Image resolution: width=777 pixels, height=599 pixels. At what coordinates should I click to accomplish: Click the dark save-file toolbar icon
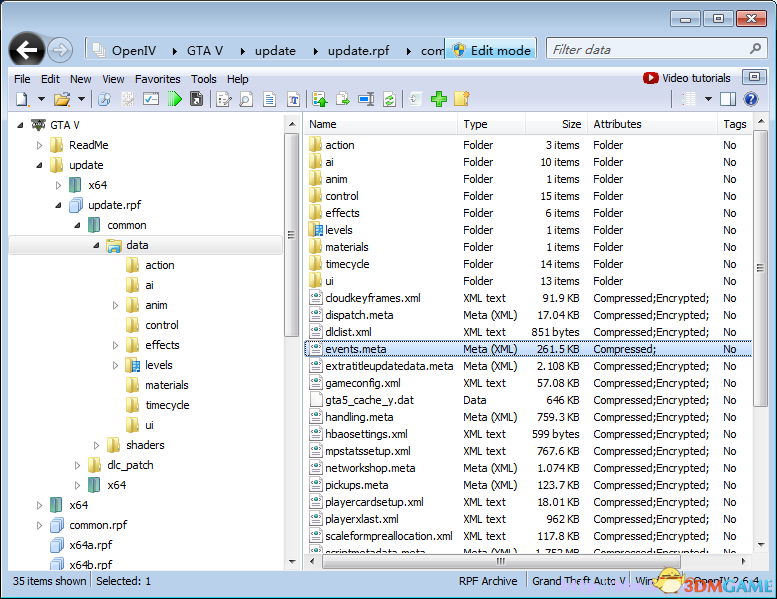pyautogui.click(x=197, y=99)
